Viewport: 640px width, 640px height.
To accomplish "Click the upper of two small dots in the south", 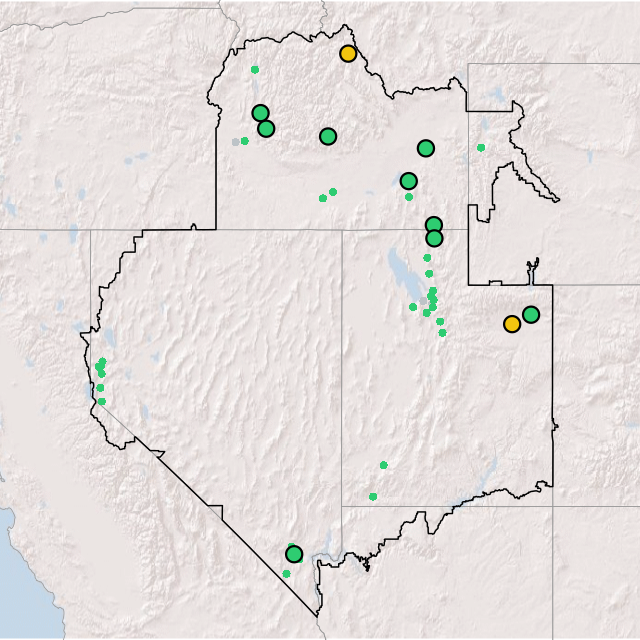I will coord(383,465).
